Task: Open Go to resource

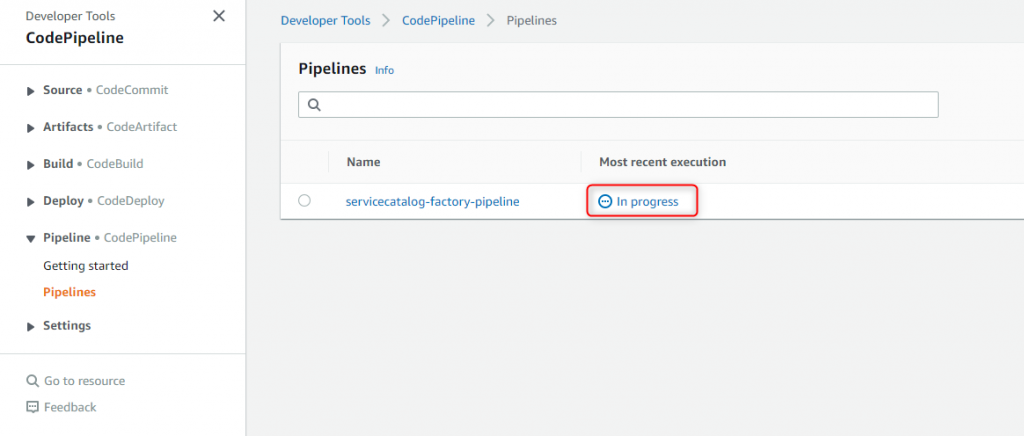Action: pos(84,381)
